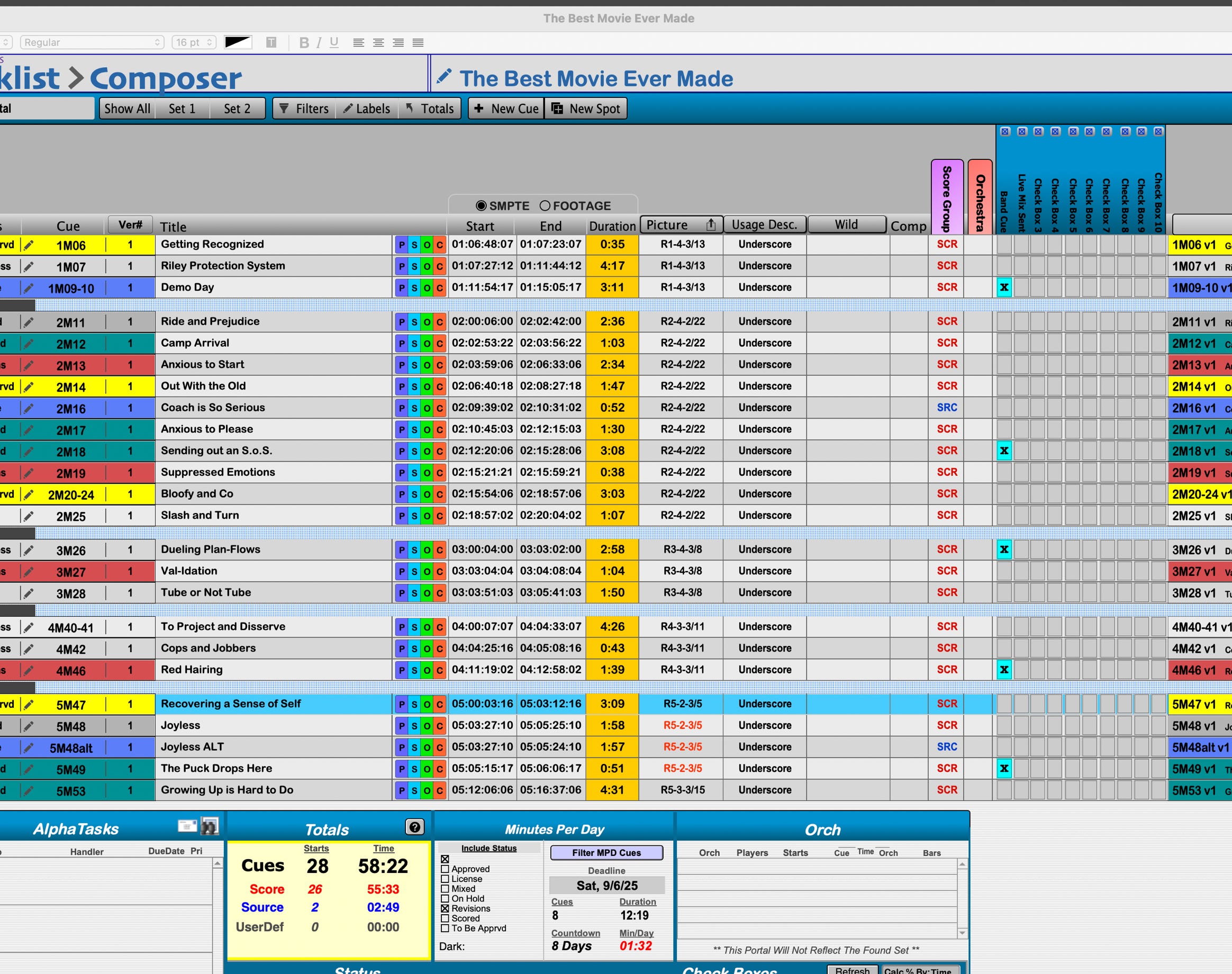Click the center text alignment icon
Viewport: 1232px width, 974px height.
coord(378,43)
